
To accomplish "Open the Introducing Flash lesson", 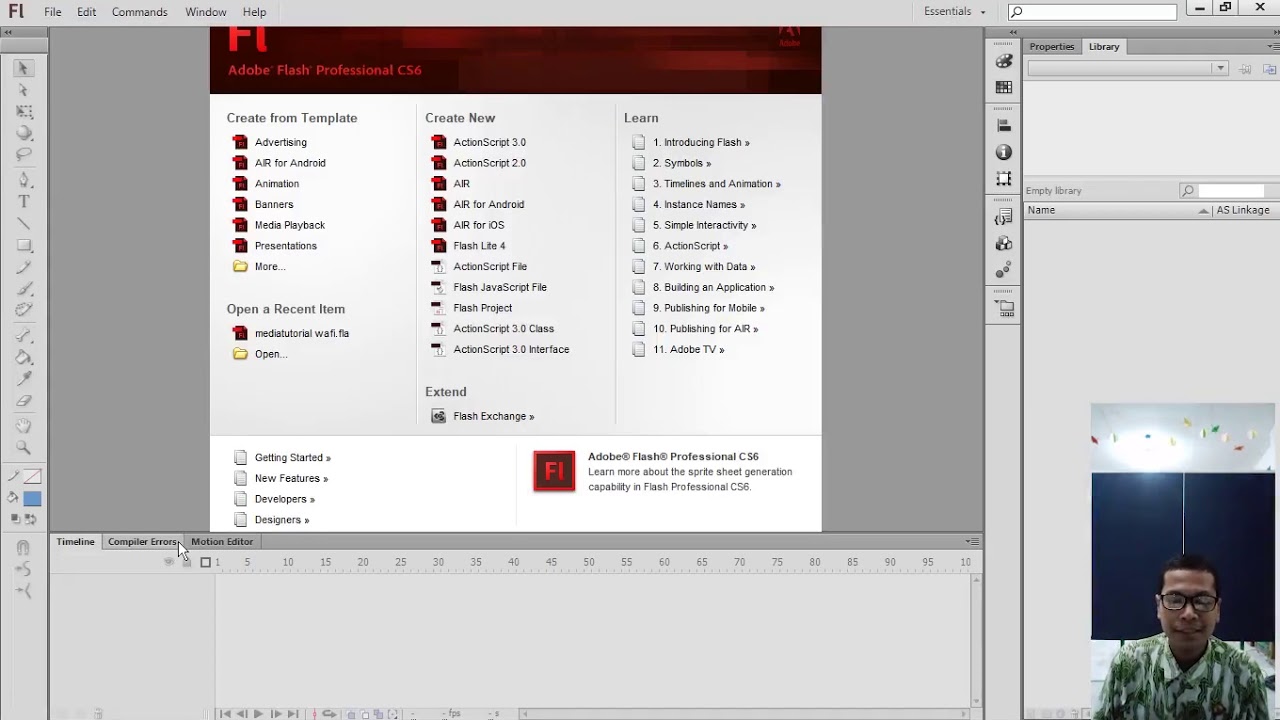I will point(691,142).
